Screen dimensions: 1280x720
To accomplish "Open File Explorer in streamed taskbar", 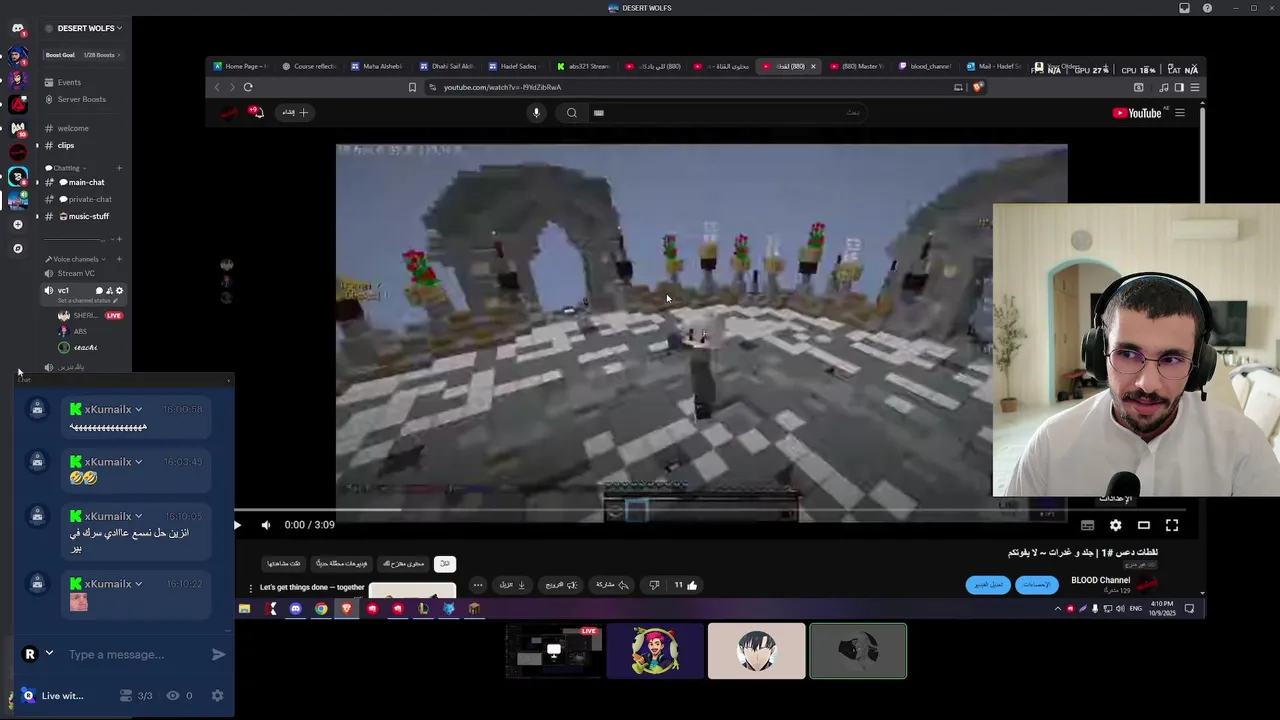I will tap(244, 608).
